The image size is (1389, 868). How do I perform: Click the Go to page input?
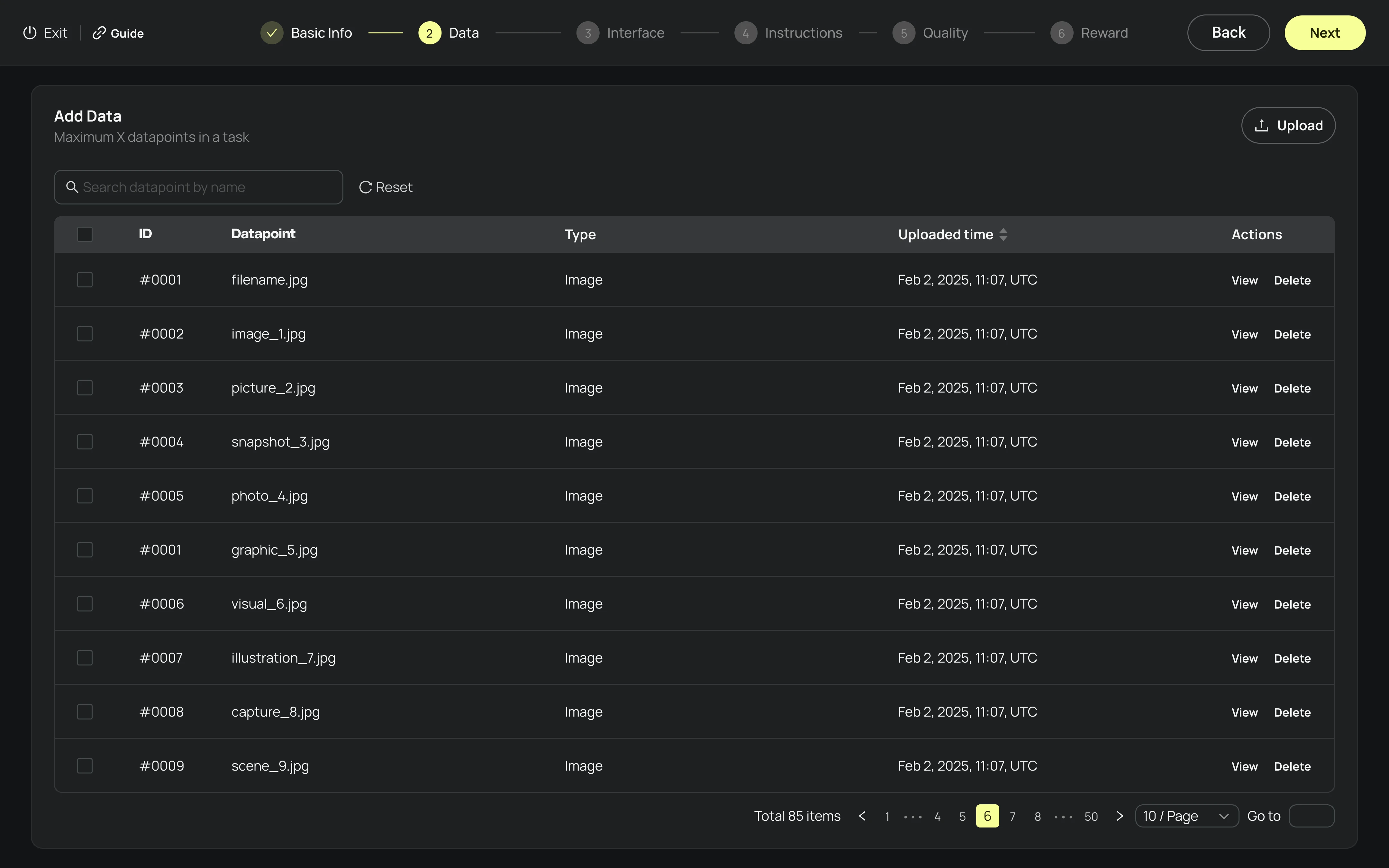click(1311, 816)
